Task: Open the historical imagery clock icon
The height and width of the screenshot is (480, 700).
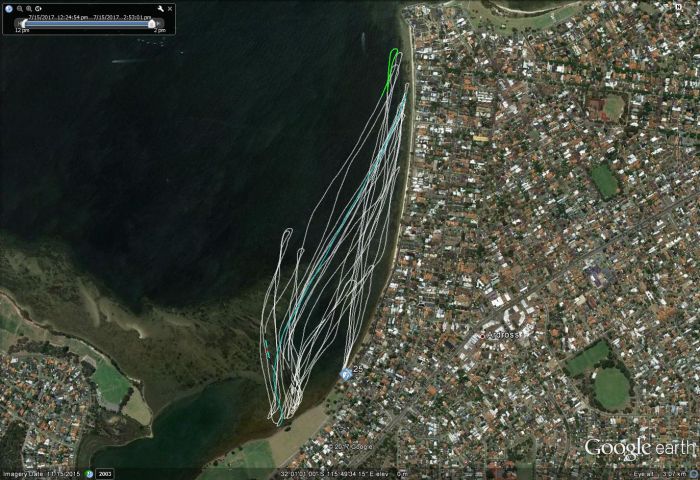Action: click(89, 473)
